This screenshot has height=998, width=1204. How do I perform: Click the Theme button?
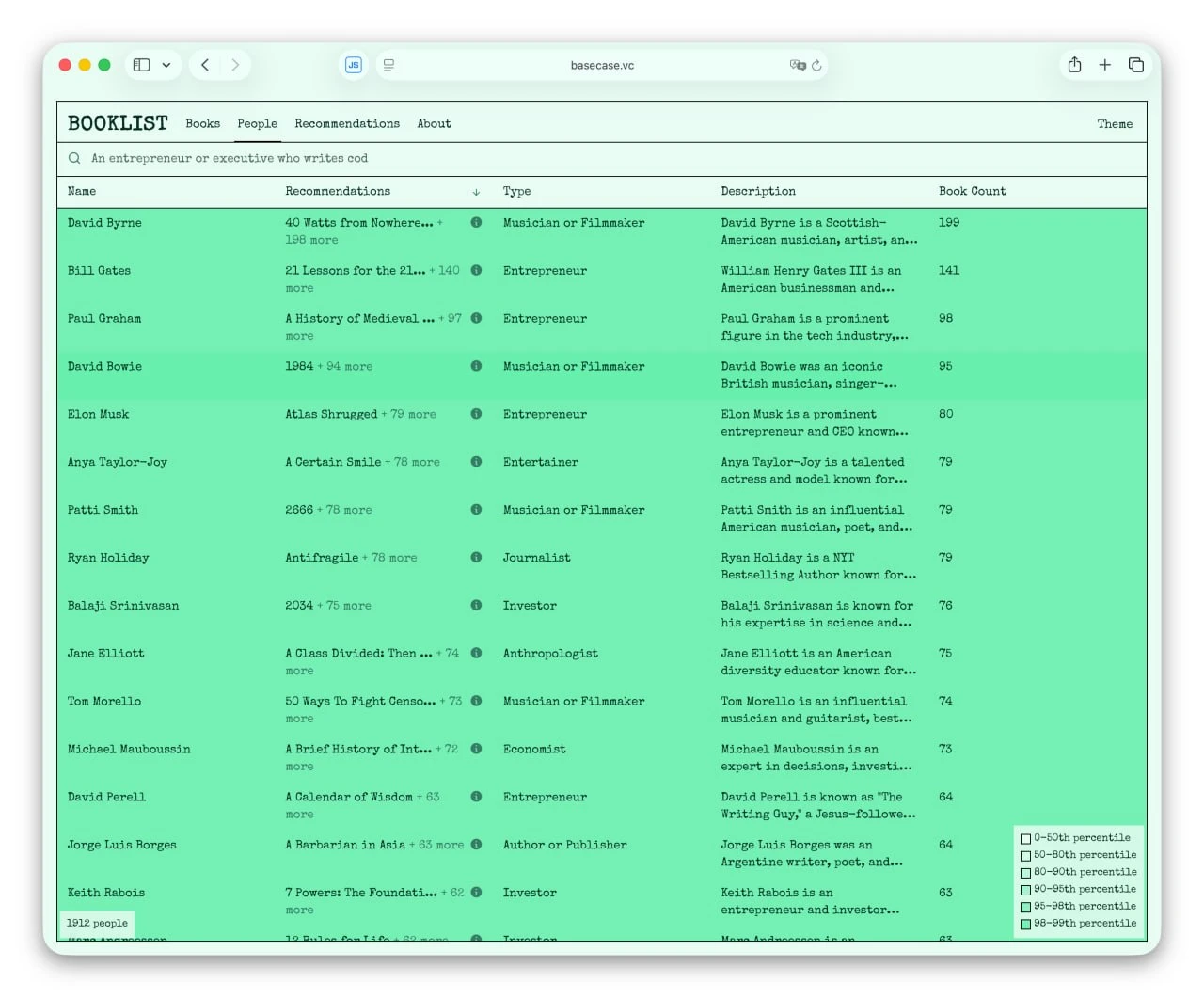tap(1115, 123)
